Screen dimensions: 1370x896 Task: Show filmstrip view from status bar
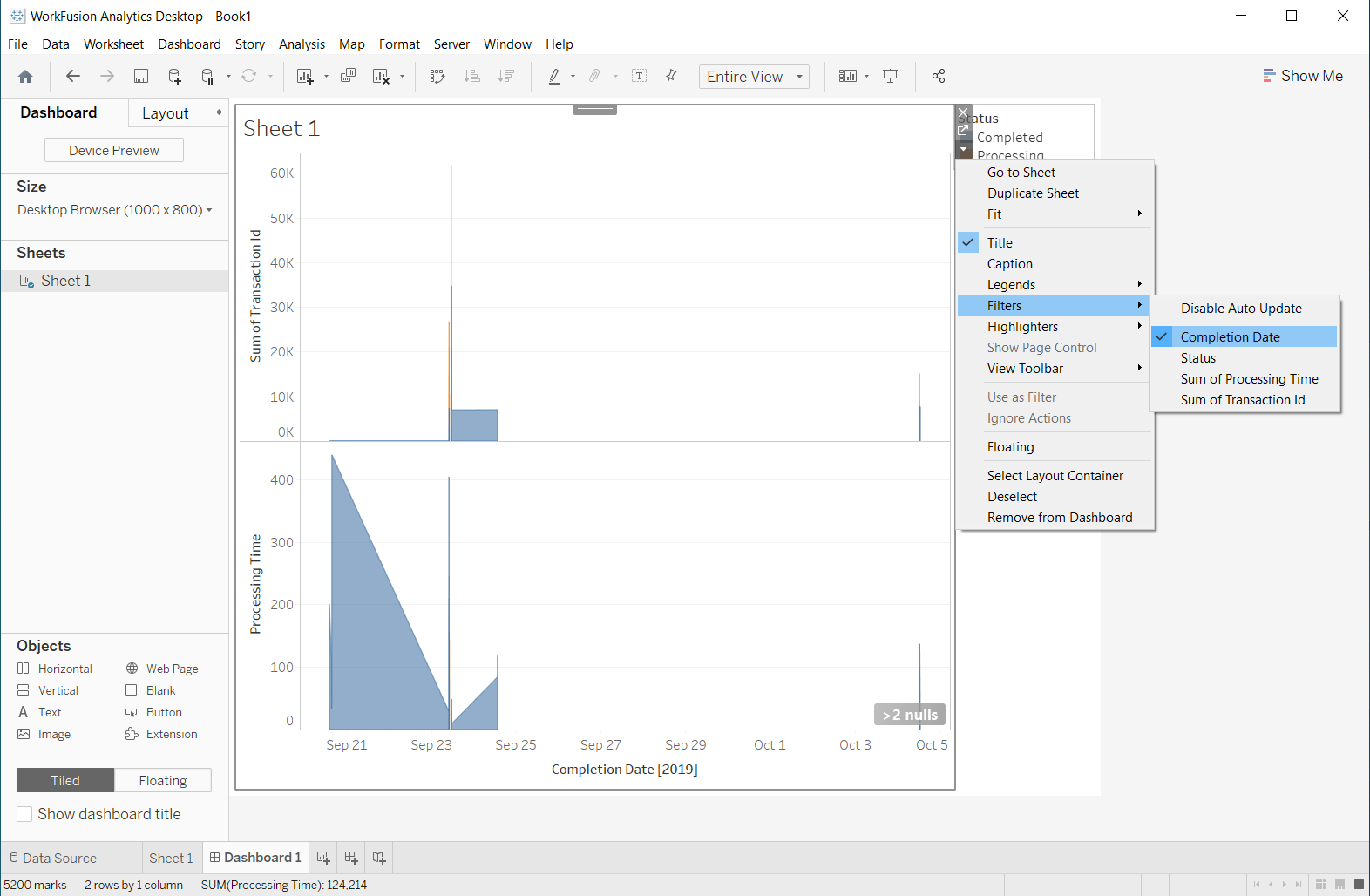[1340, 885]
